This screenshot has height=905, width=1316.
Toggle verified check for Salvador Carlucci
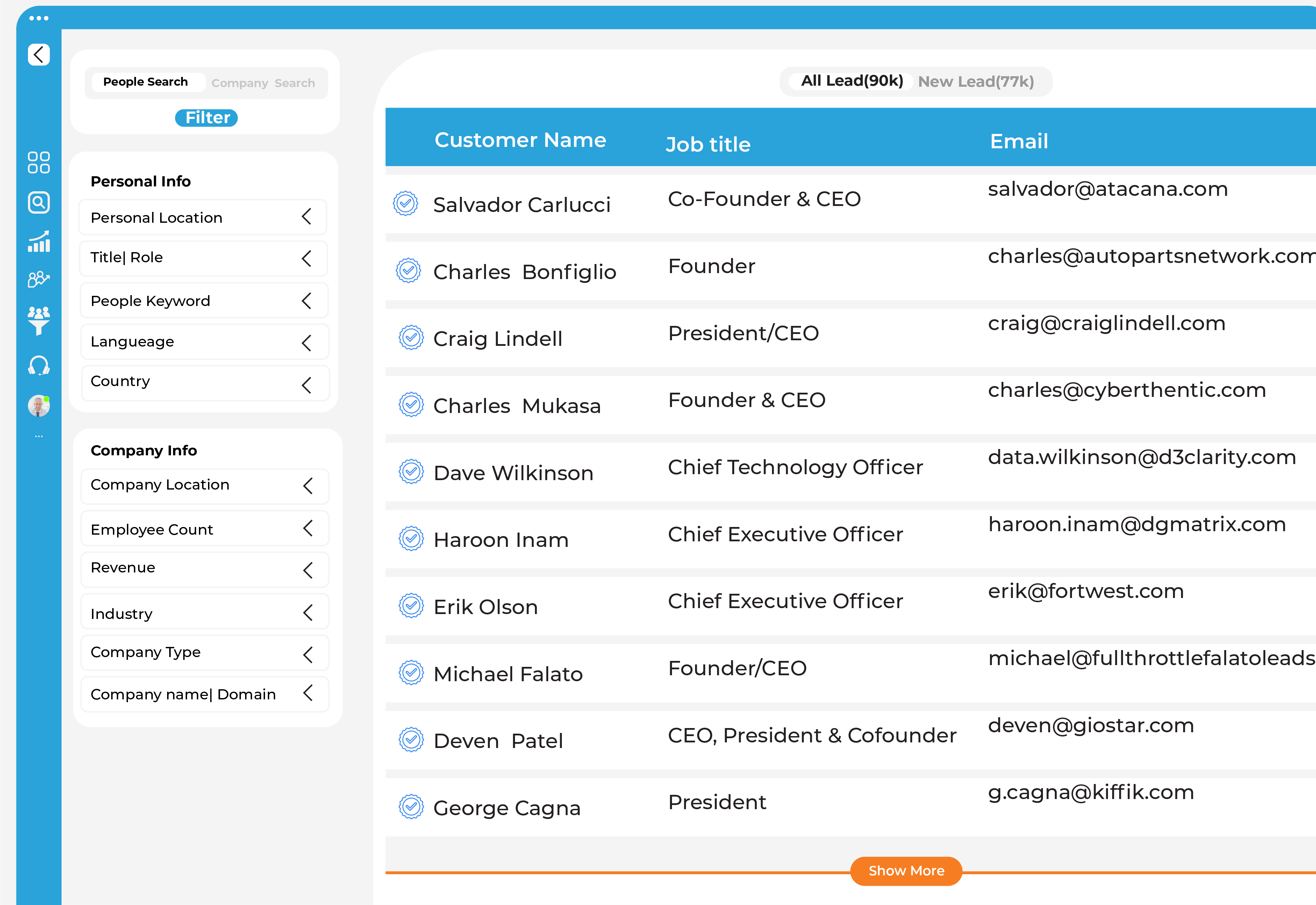coord(406,204)
